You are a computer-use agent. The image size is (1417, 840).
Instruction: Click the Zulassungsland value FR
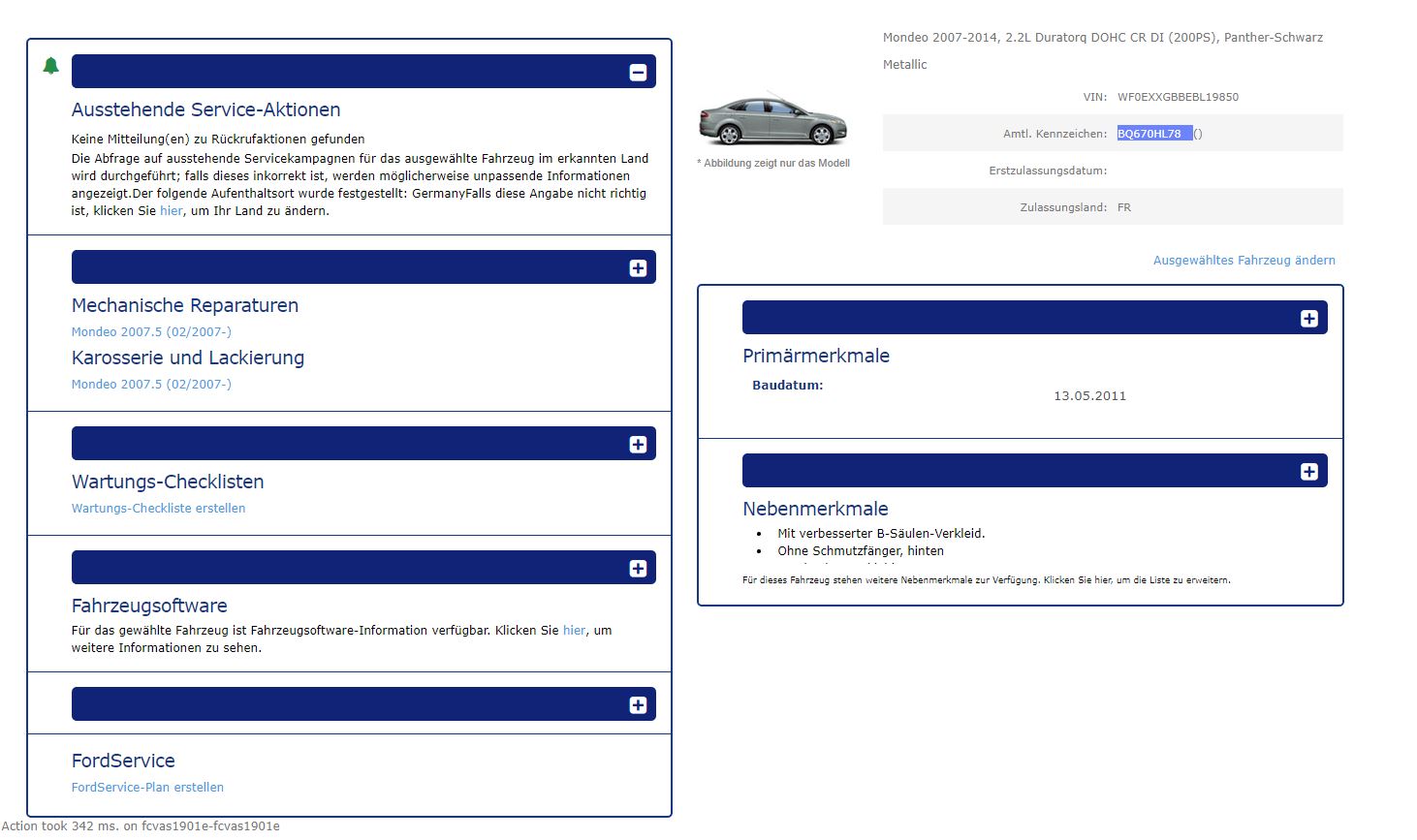pos(1124,207)
